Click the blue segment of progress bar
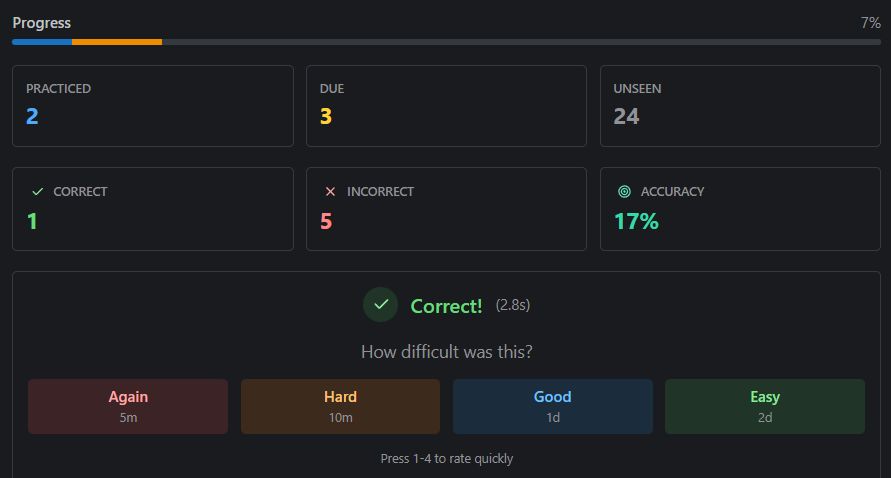Viewport: 891px width, 478px height. (x=42, y=42)
